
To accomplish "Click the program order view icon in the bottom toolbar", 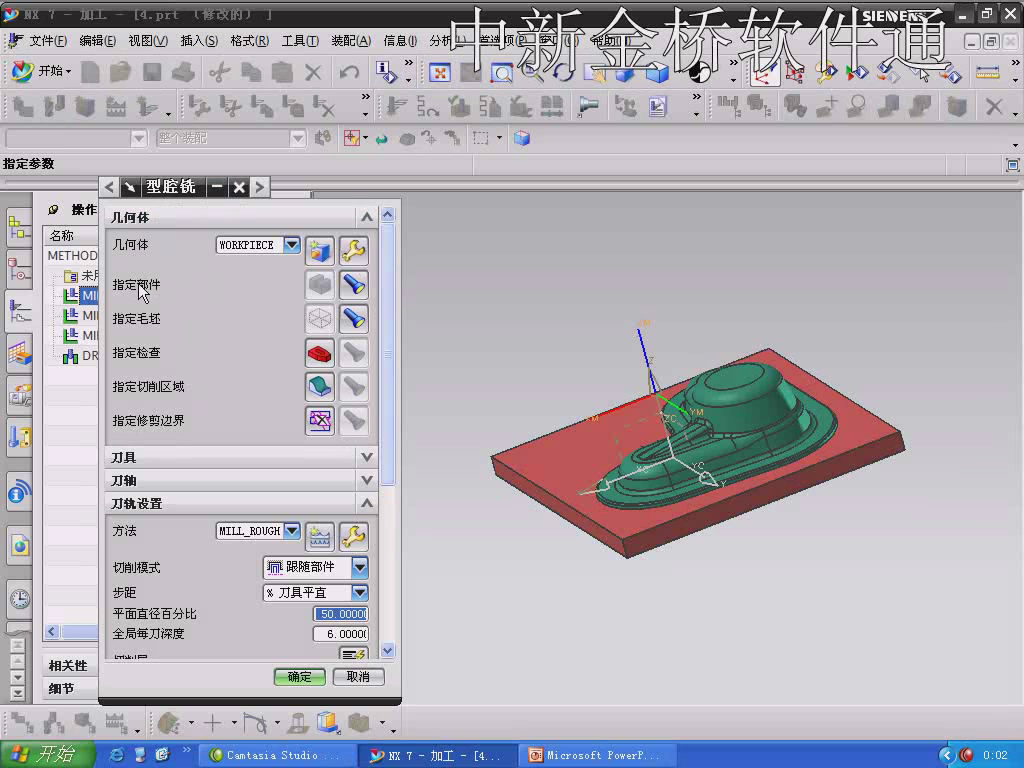I will tap(22, 723).
